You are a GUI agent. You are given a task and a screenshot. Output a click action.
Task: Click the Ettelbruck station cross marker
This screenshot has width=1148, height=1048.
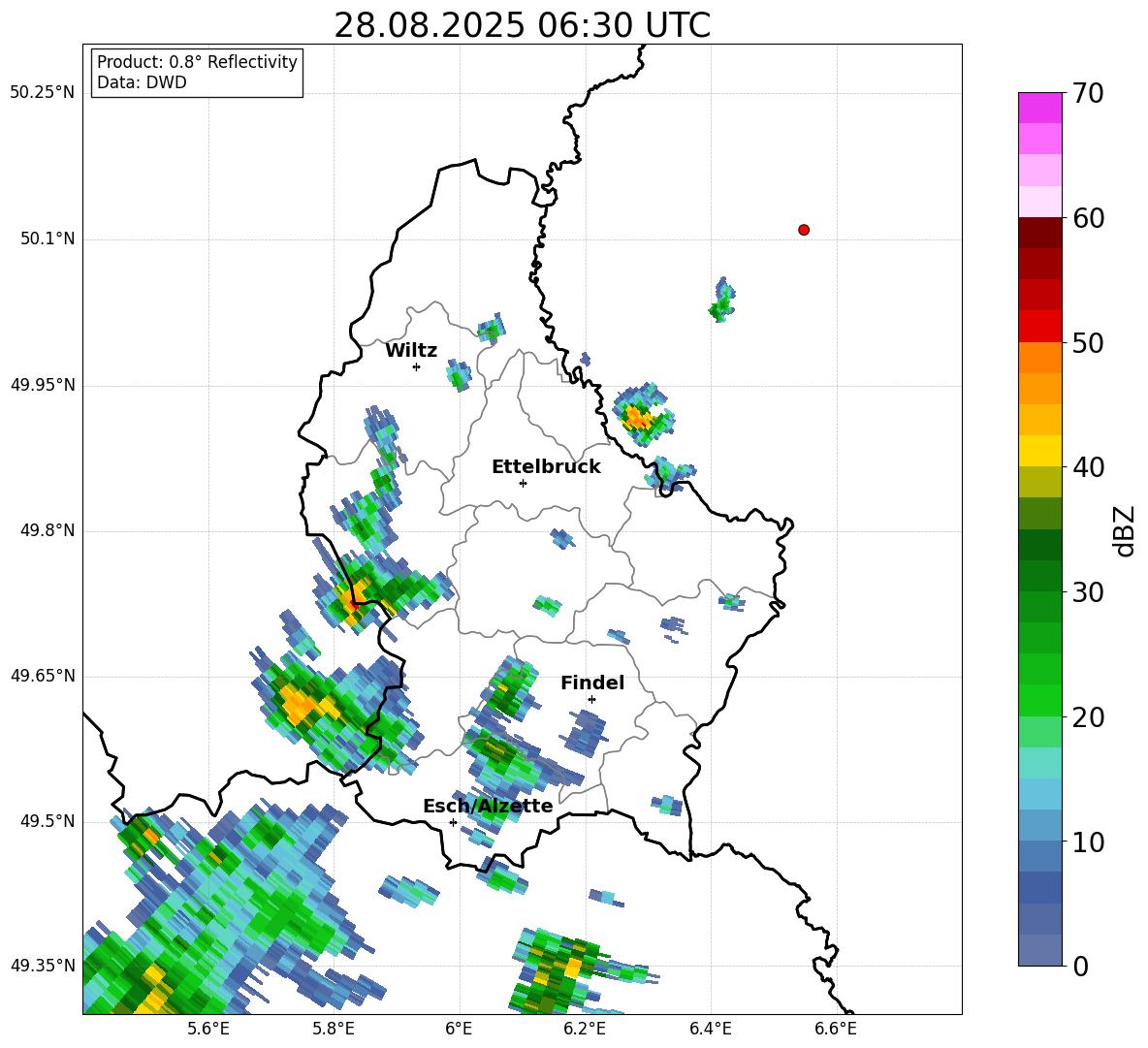coord(523,483)
